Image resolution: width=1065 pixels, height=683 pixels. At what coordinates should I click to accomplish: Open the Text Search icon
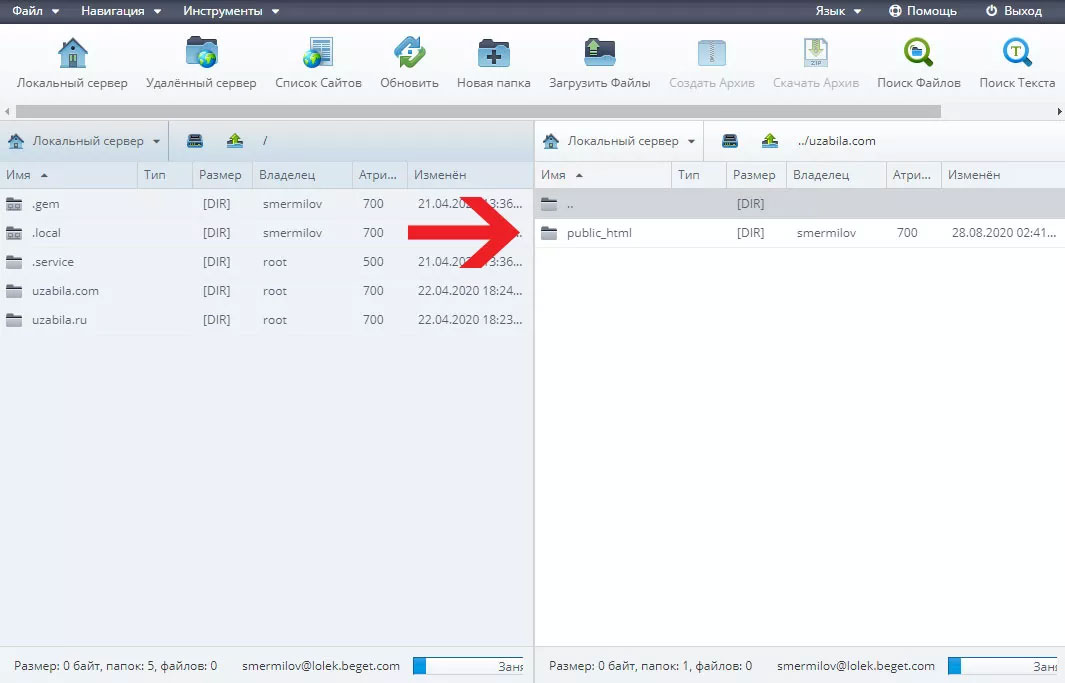coord(1017,53)
